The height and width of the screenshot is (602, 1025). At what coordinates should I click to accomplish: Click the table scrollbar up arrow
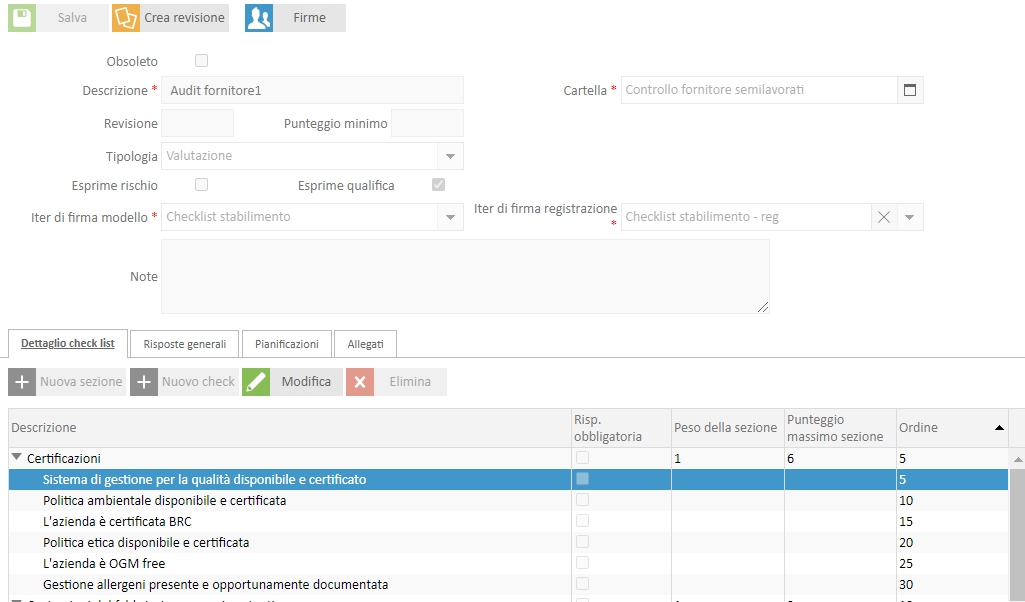click(x=1018, y=460)
